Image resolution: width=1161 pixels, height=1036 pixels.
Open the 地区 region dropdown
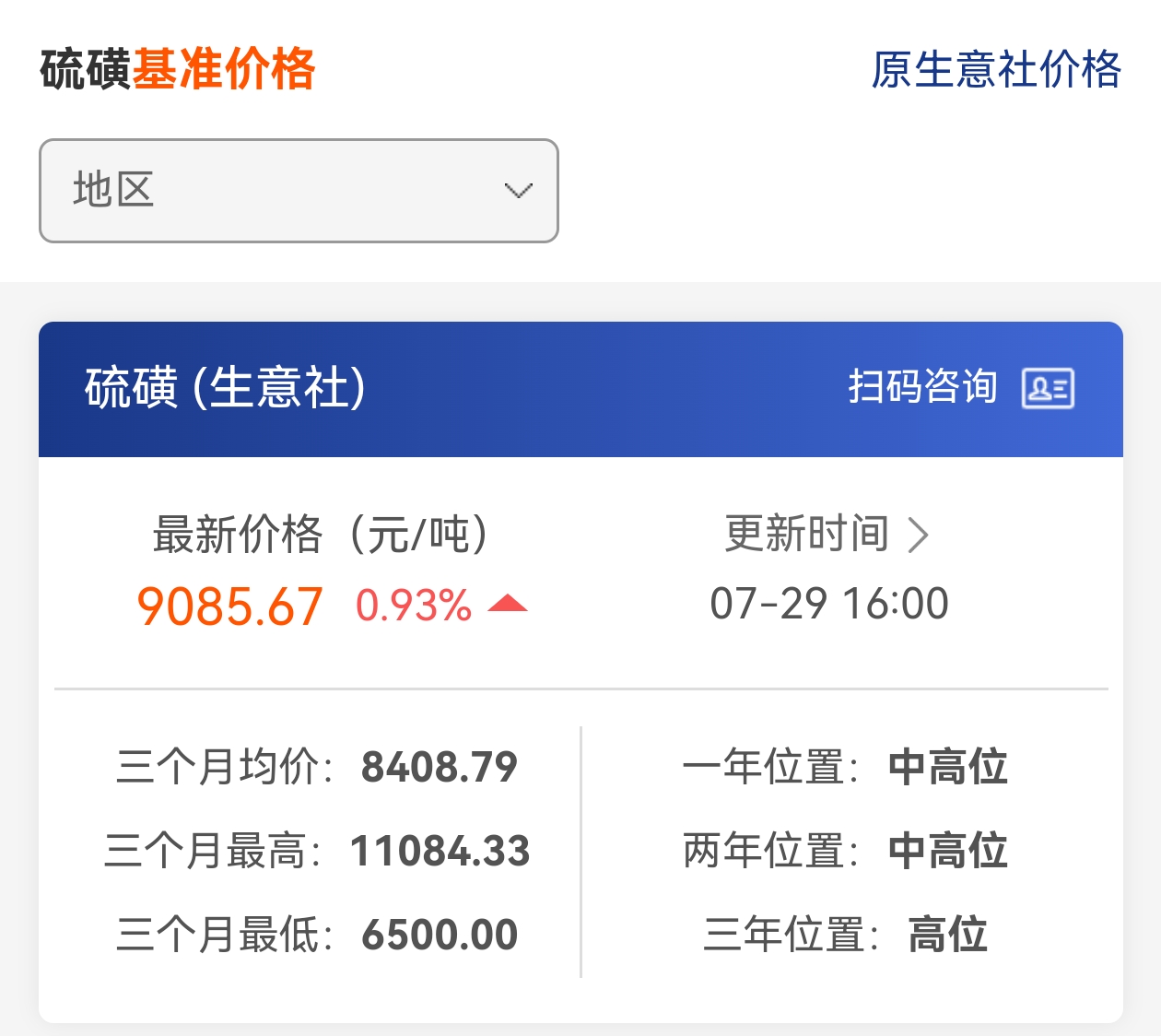[x=299, y=191]
